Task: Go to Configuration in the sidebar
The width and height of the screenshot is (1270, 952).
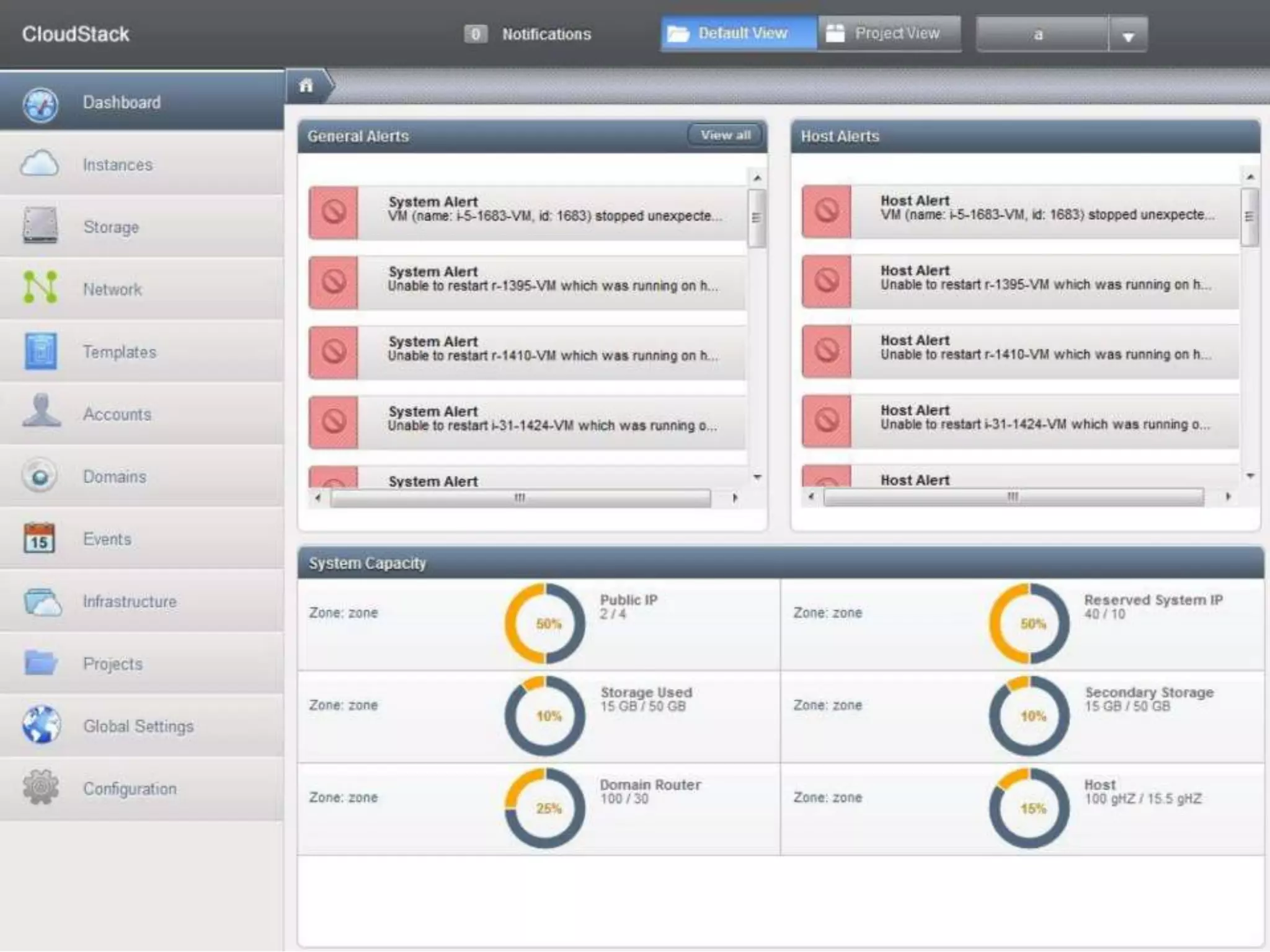Action: [130, 788]
